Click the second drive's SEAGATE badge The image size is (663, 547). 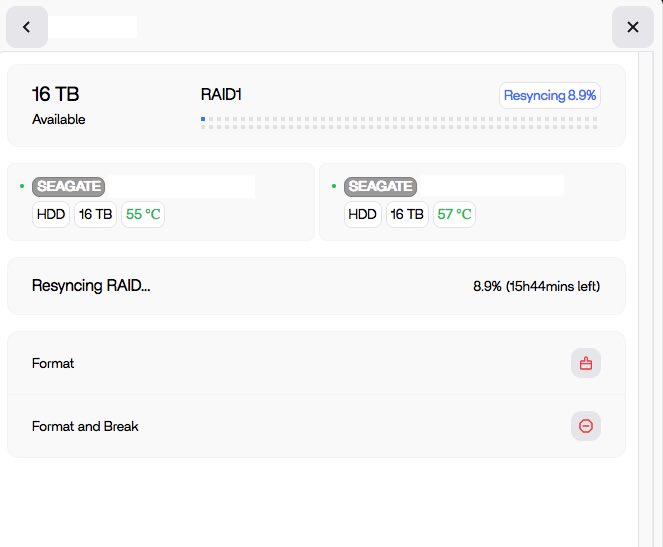(380, 186)
